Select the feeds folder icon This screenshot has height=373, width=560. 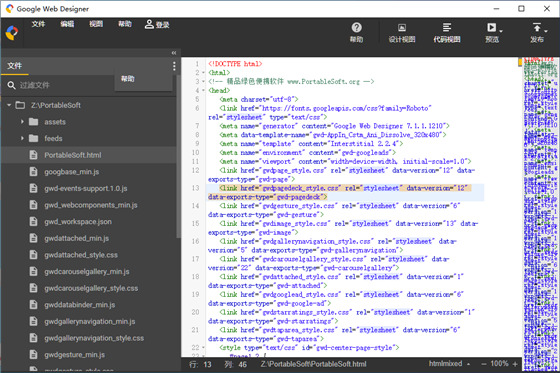[x=34, y=138]
